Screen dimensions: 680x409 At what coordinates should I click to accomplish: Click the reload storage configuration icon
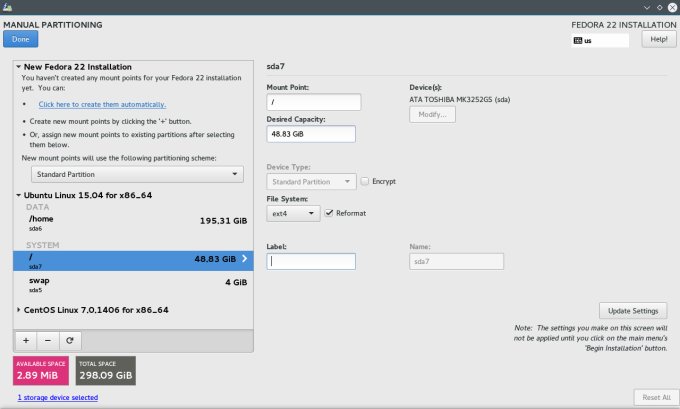coord(70,340)
